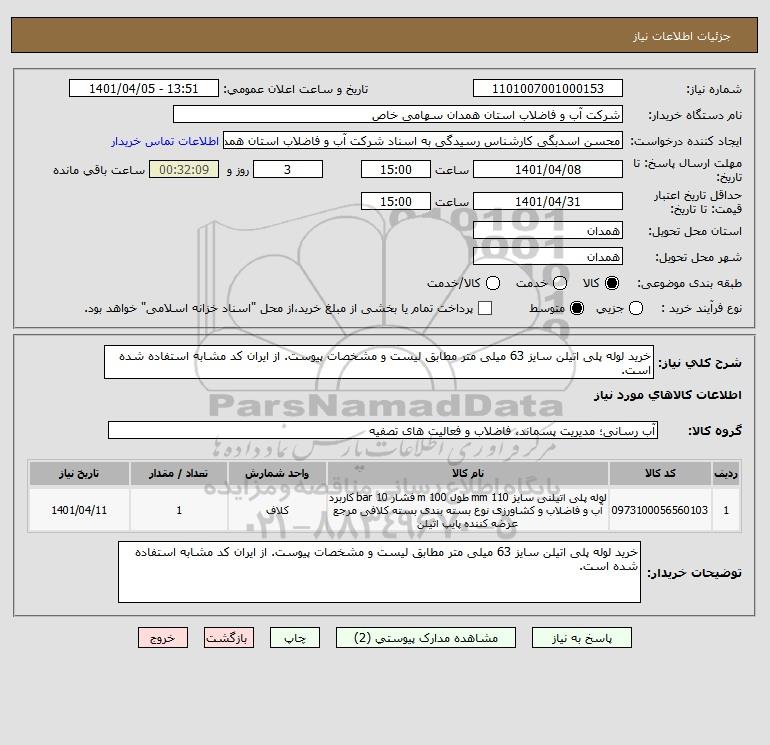Click the item name cell لوله پلی اتیلنی

(x=468, y=510)
